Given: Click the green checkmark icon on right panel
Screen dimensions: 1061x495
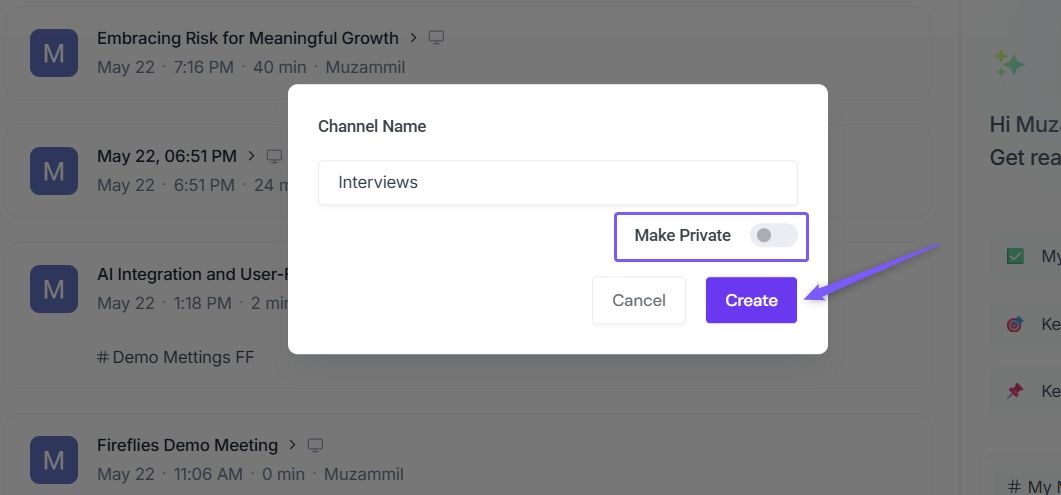Looking at the screenshot, I should point(1015,256).
